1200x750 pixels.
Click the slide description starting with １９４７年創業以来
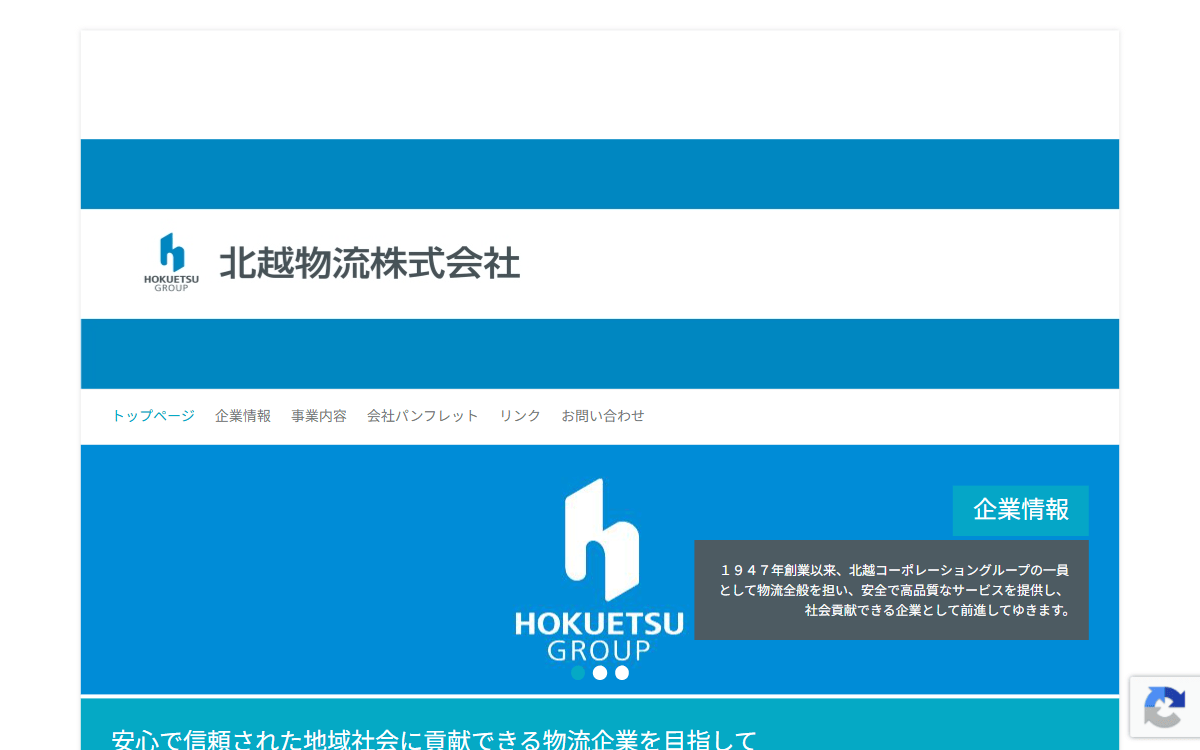click(892, 590)
